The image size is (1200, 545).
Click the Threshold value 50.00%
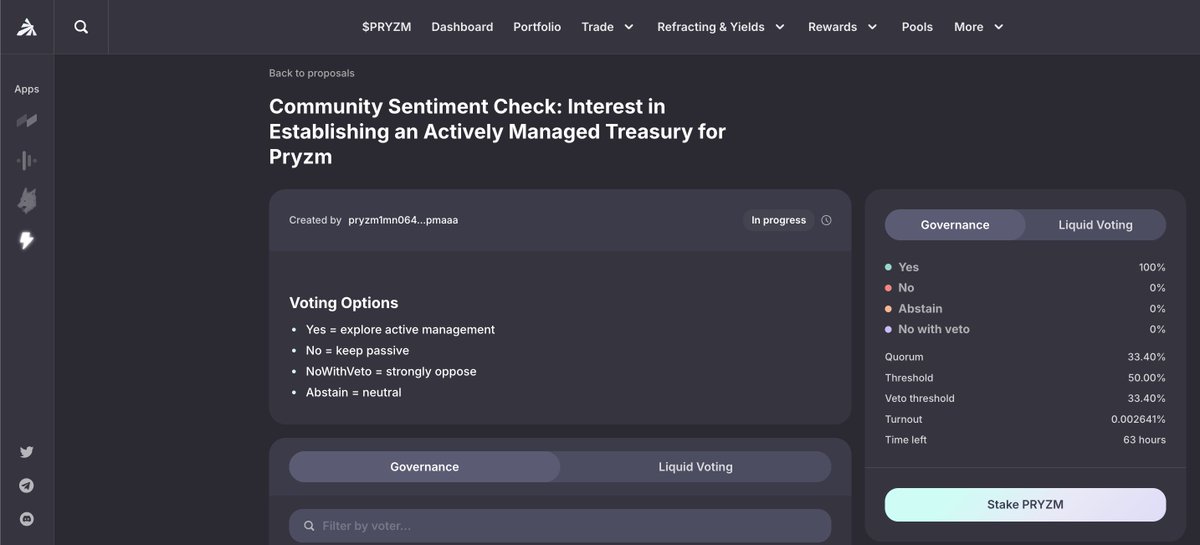(x=1146, y=378)
